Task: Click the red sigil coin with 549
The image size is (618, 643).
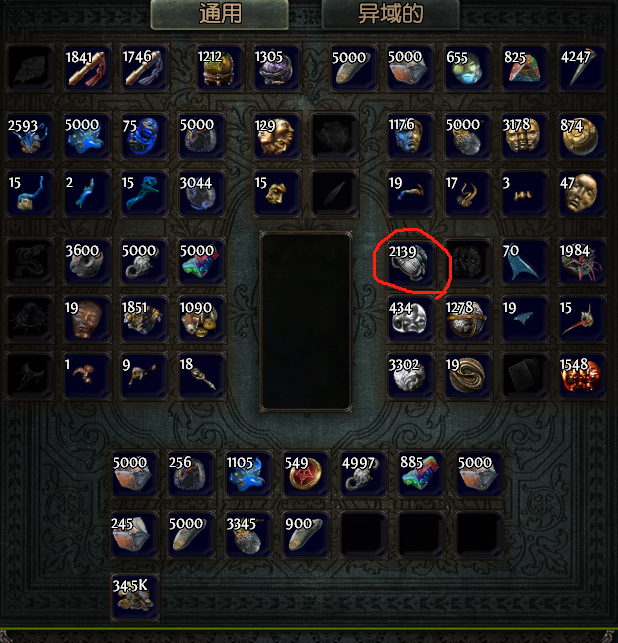Action: pyautogui.click(x=306, y=474)
